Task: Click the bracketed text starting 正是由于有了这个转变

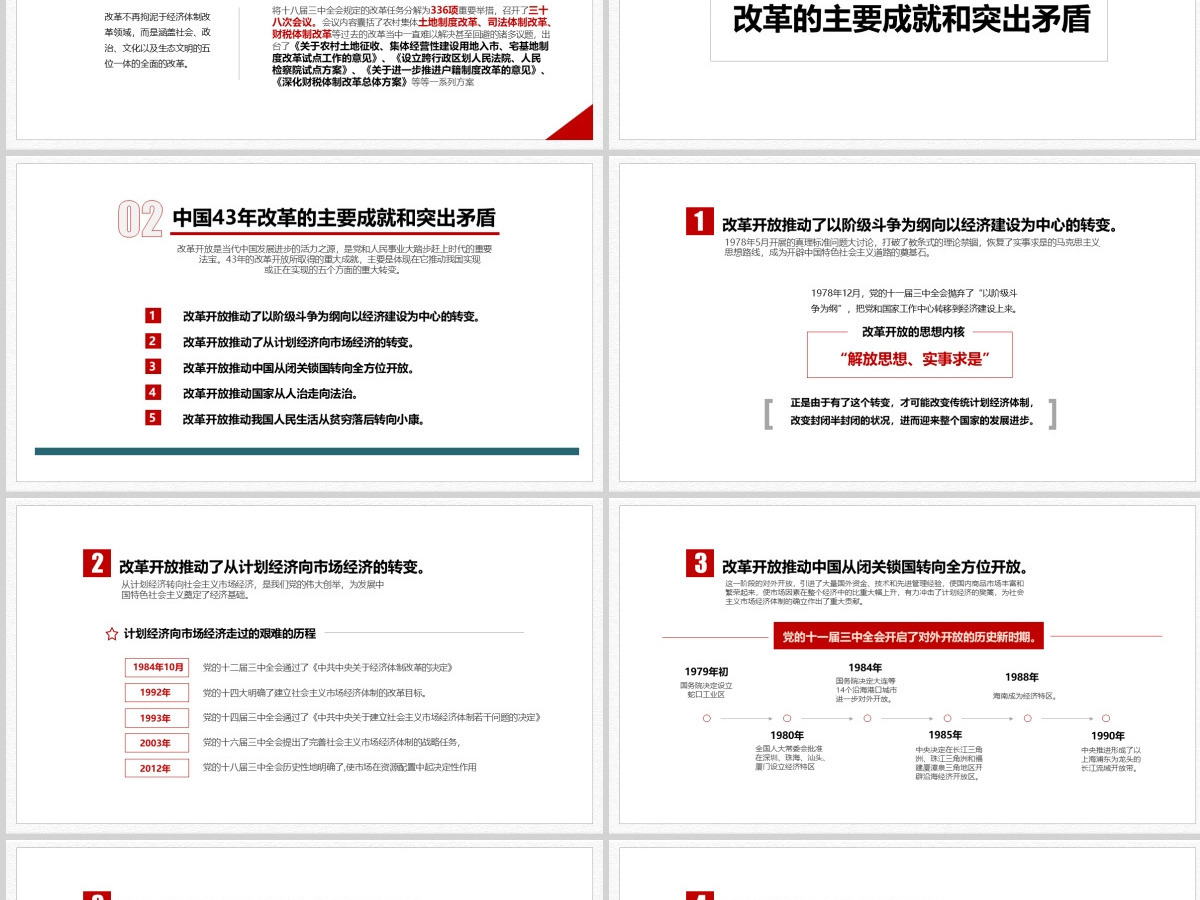Action: tap(912, 411)
